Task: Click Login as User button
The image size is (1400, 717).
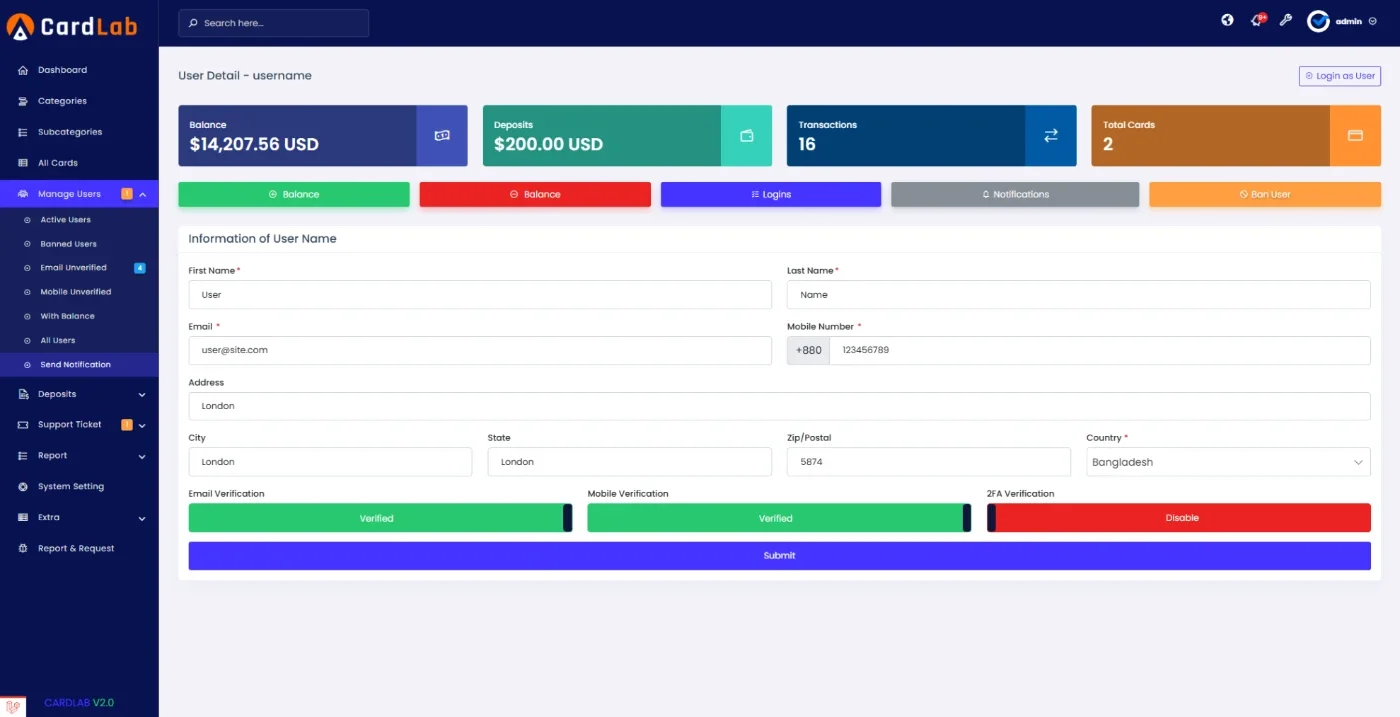Action: pyautogui.click(x=1340, y=76)
